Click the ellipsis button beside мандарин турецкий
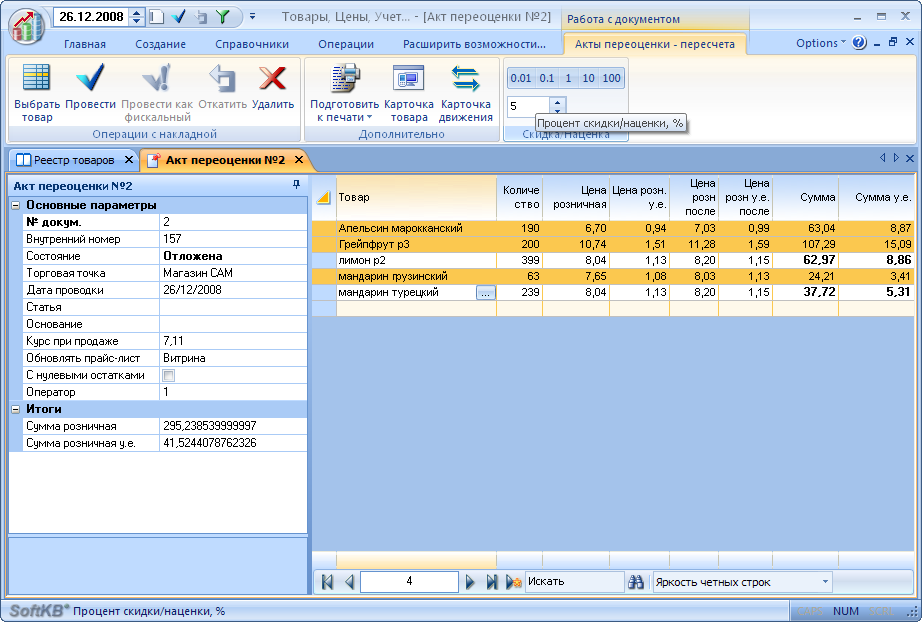The width and height of the screenshot is (922, 622). coord(485,293)
